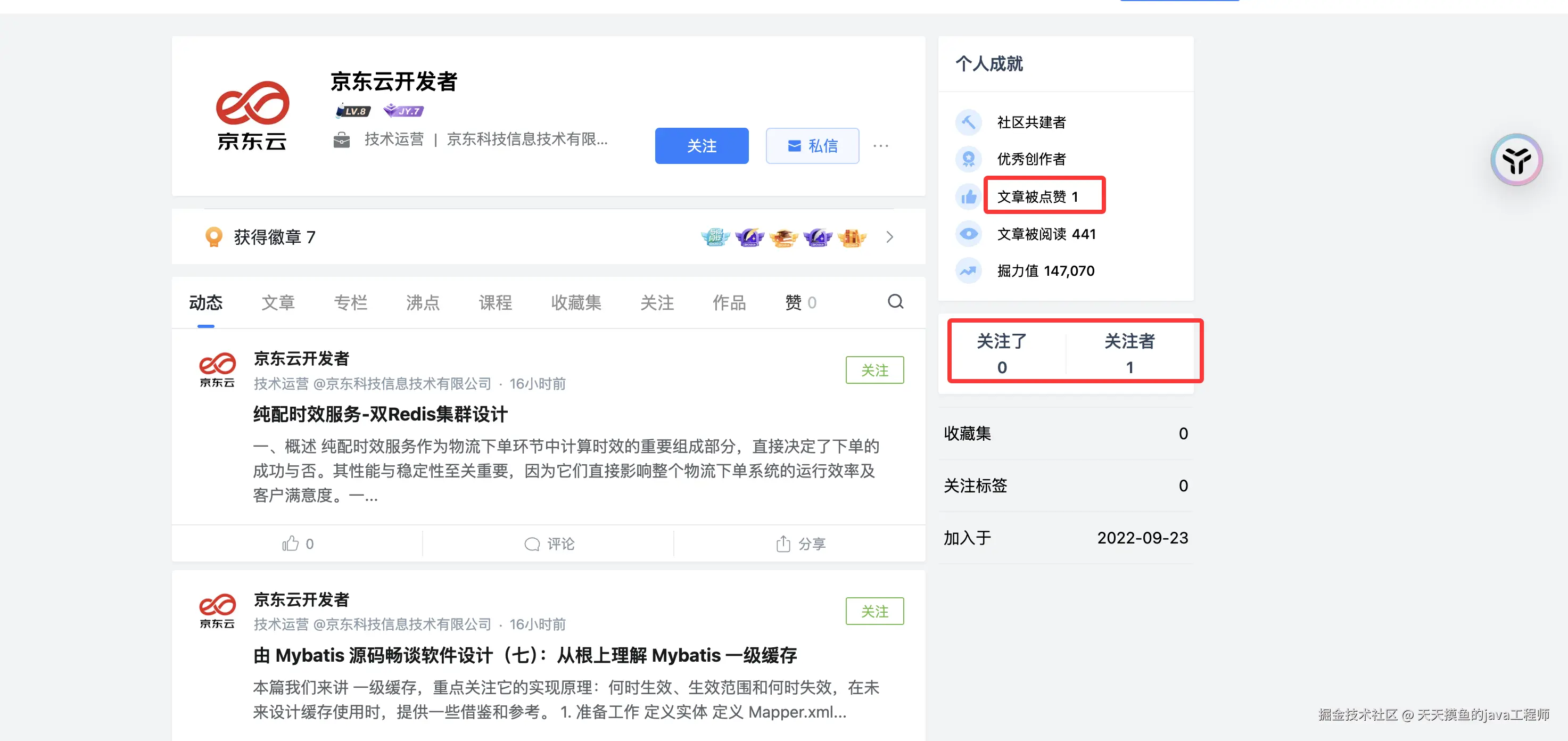This screenshot has height=741, width=1568.
Task: Click the JY.7 rank badge
Action: tap(403, 111)
